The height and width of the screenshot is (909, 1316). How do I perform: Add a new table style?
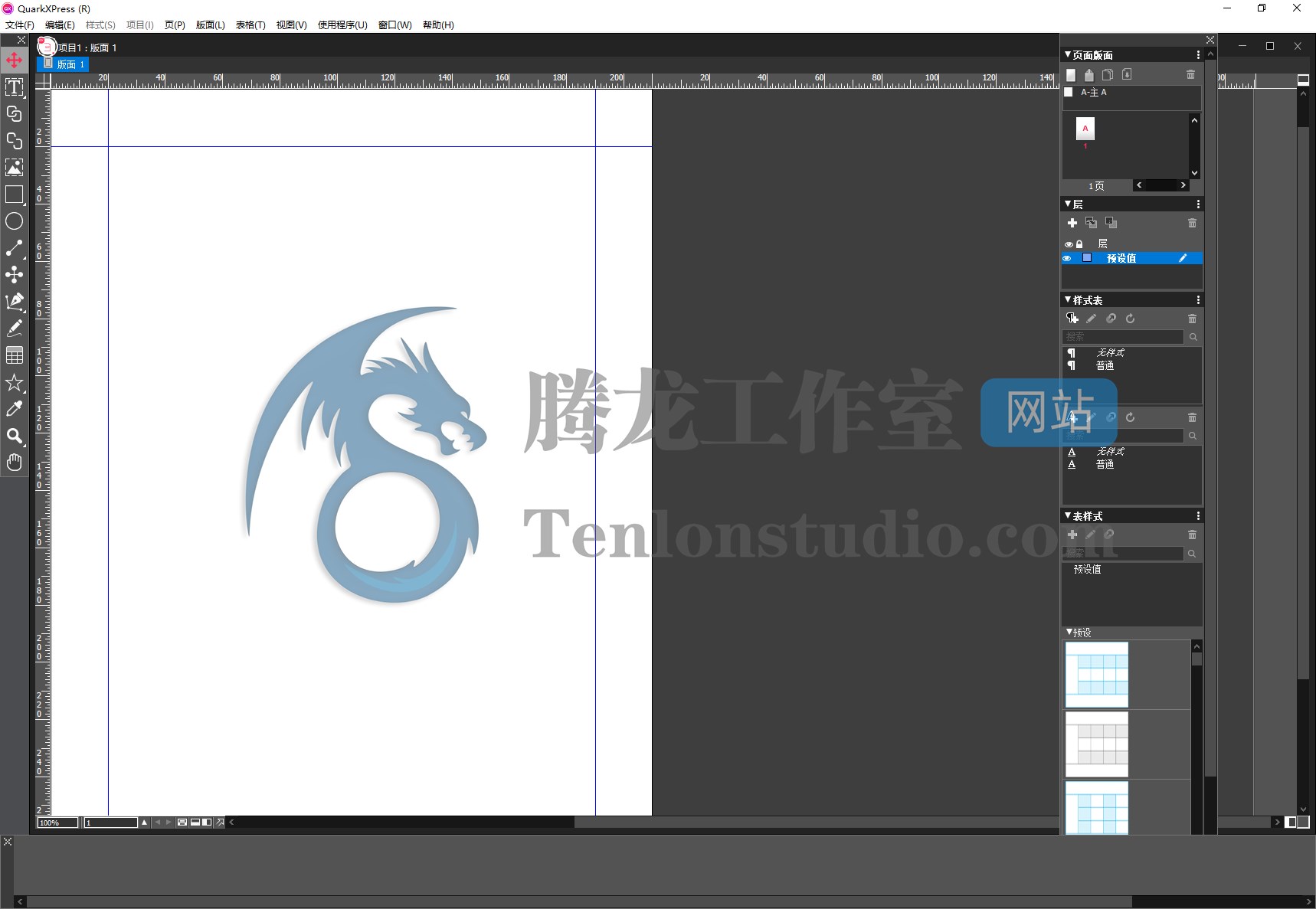[x=1072, y=535]
